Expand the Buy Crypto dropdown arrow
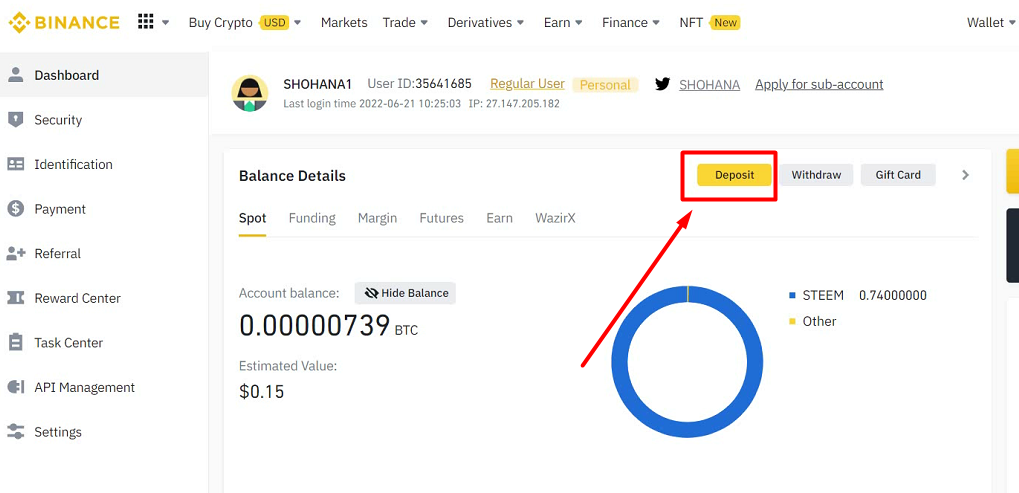Image resolution: width=1019 pixels, height=493 pixels. pyautogui.click(x=298, y=23)
